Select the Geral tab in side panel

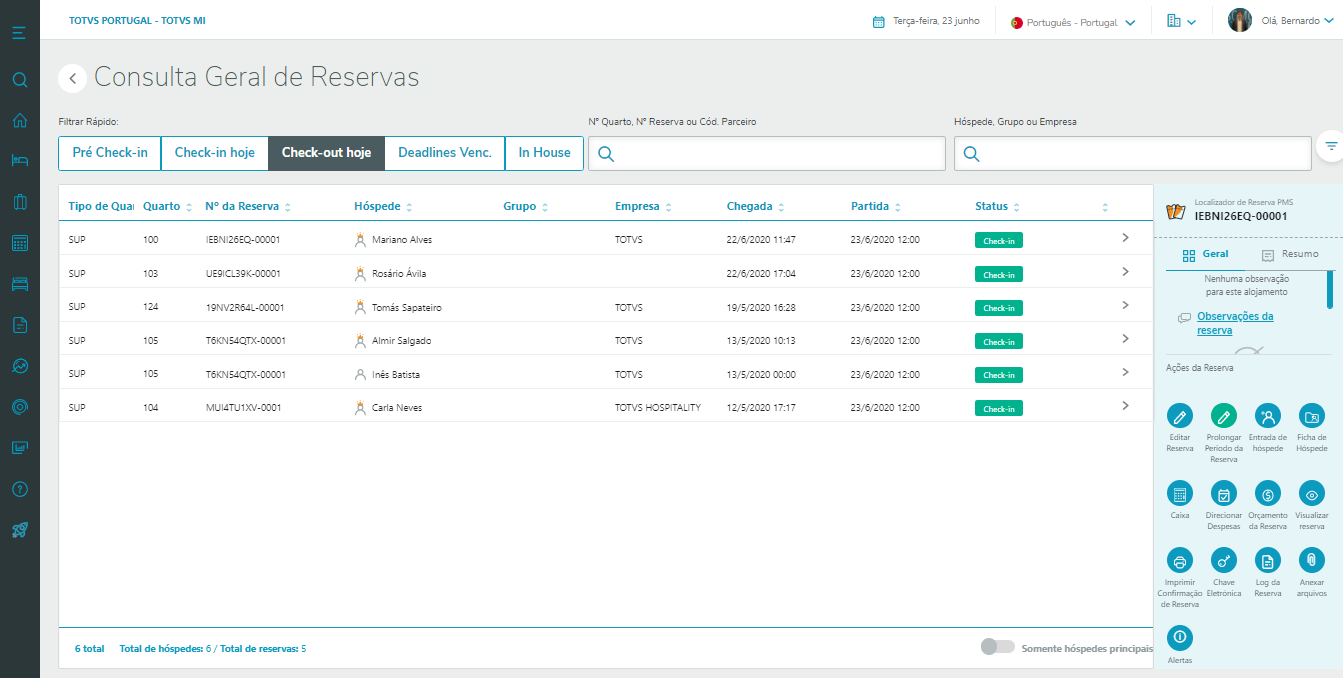[x=1206, y=254]
